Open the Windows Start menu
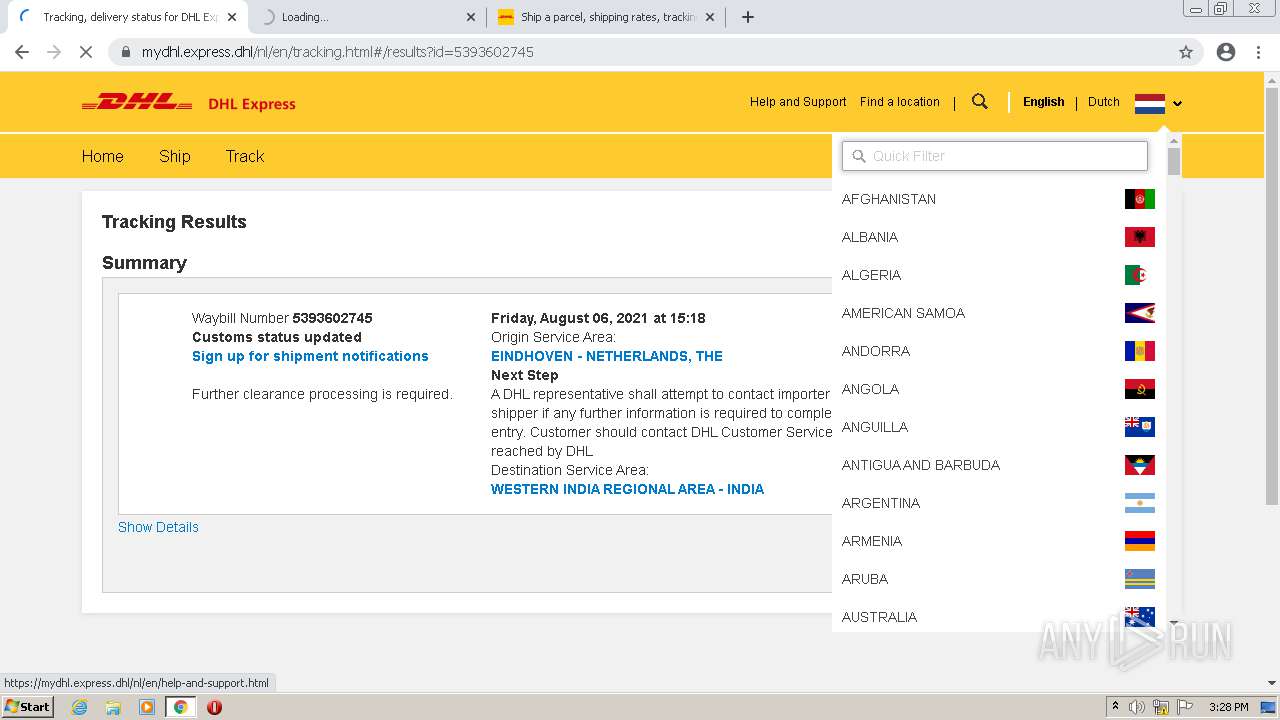 [27, 706]
